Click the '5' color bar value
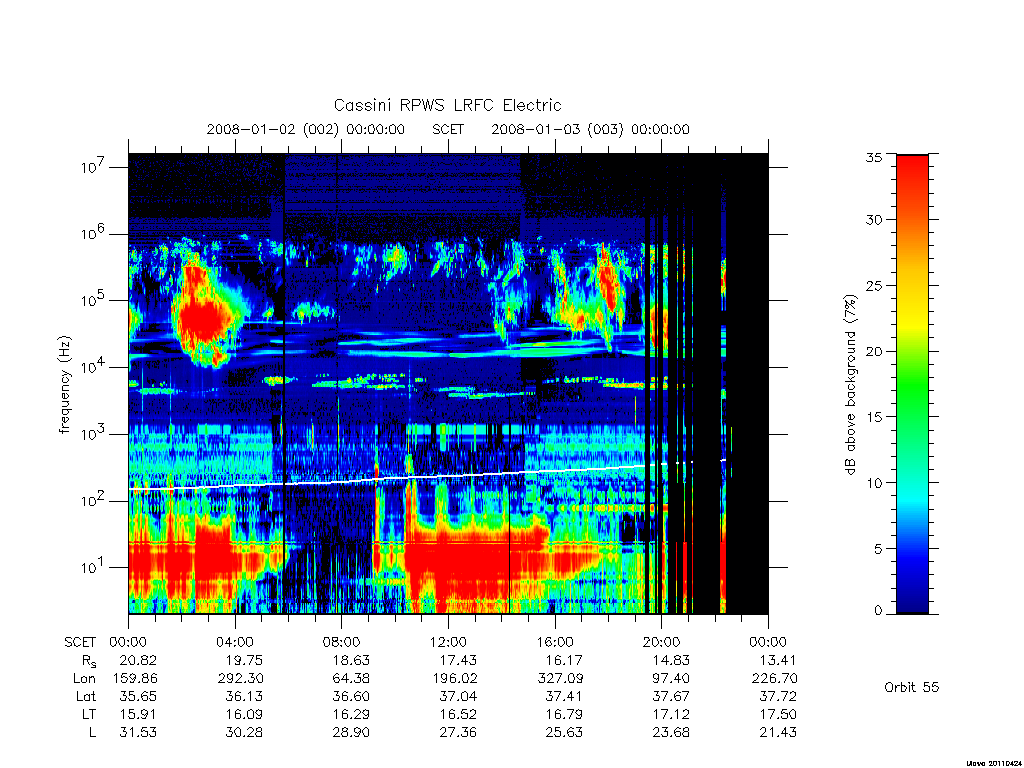 tap(878, 549)
